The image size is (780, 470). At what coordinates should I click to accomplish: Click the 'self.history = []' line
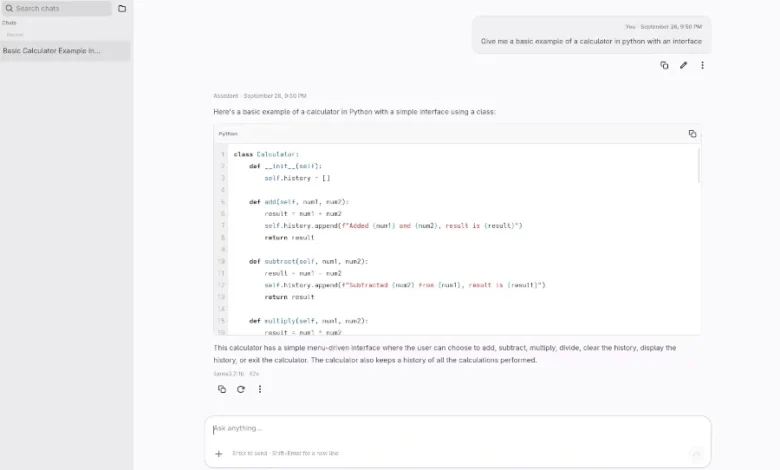tap(297, 178)
